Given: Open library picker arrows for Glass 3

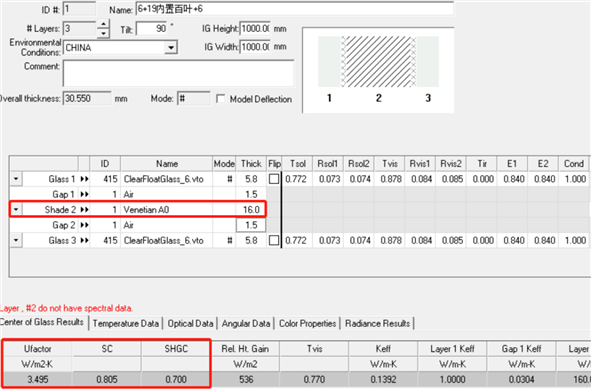Looking at the screenshot, I should [x=84, y=240].
